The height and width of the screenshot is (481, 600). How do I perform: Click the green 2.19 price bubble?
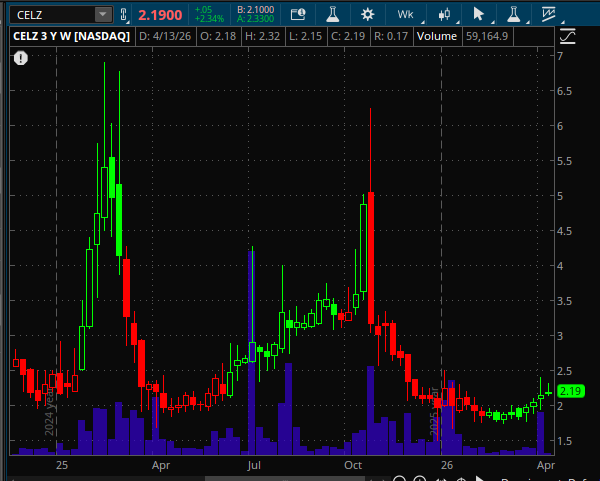571,391
